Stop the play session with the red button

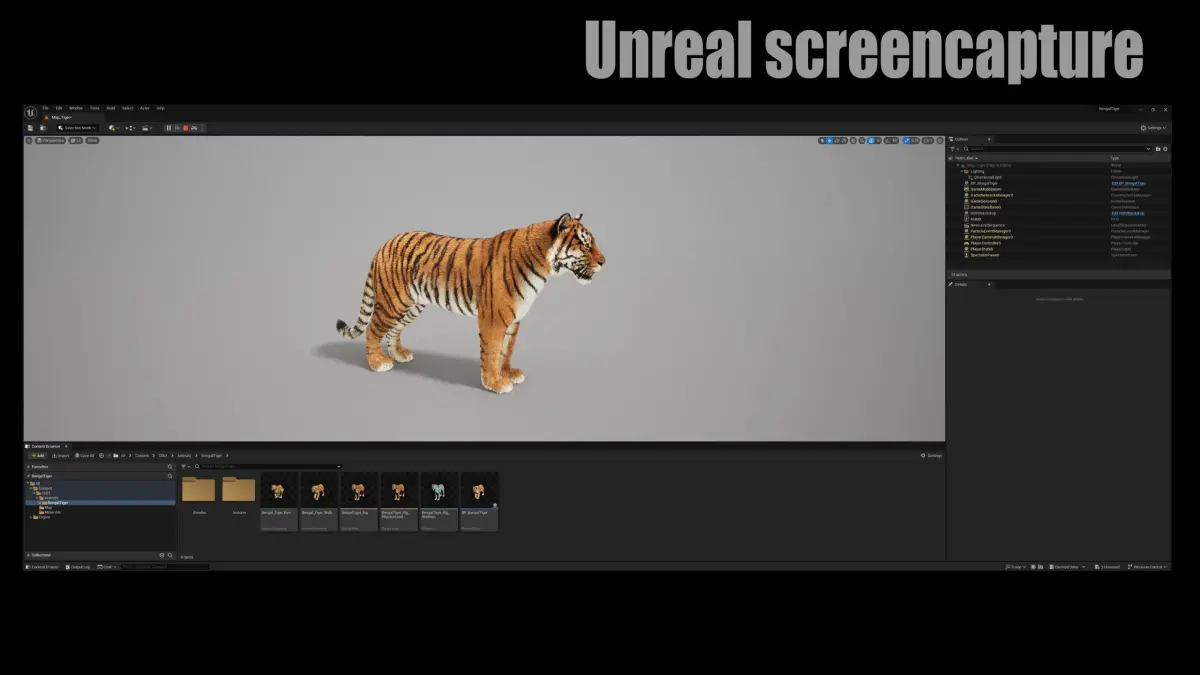point(186,128)
